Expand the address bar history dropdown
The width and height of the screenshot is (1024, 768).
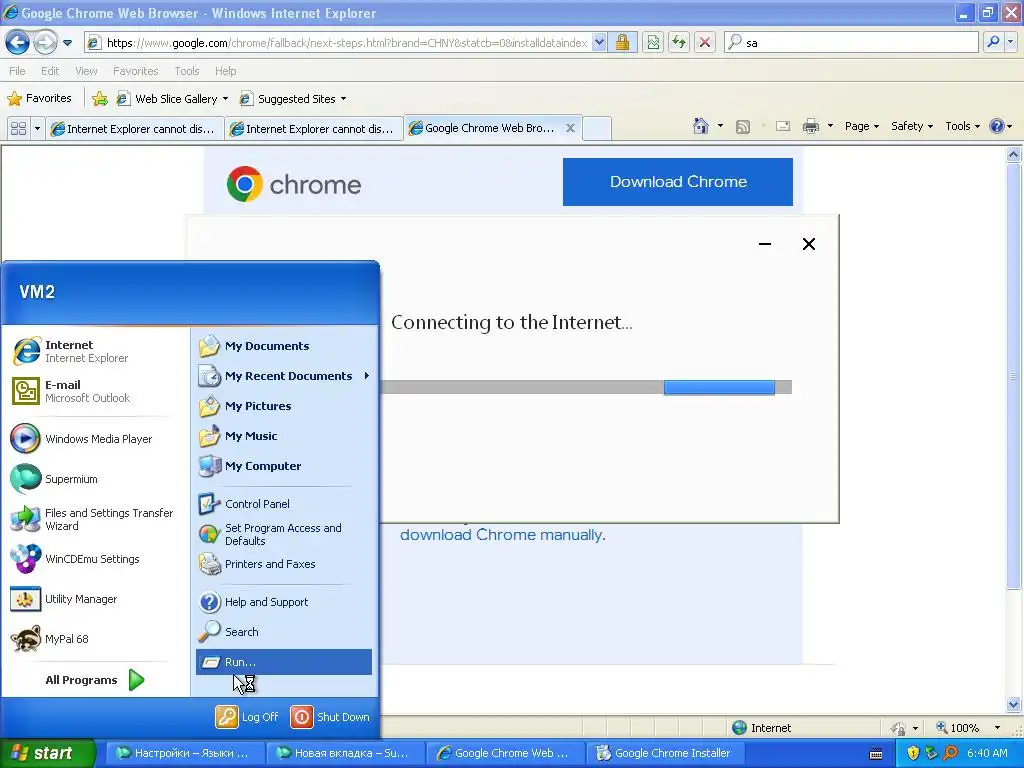point(599,43)
